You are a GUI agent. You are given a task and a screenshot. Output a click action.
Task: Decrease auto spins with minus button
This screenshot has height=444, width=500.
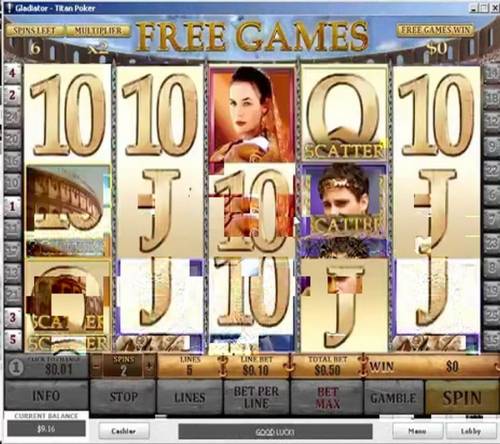[97, 367]
